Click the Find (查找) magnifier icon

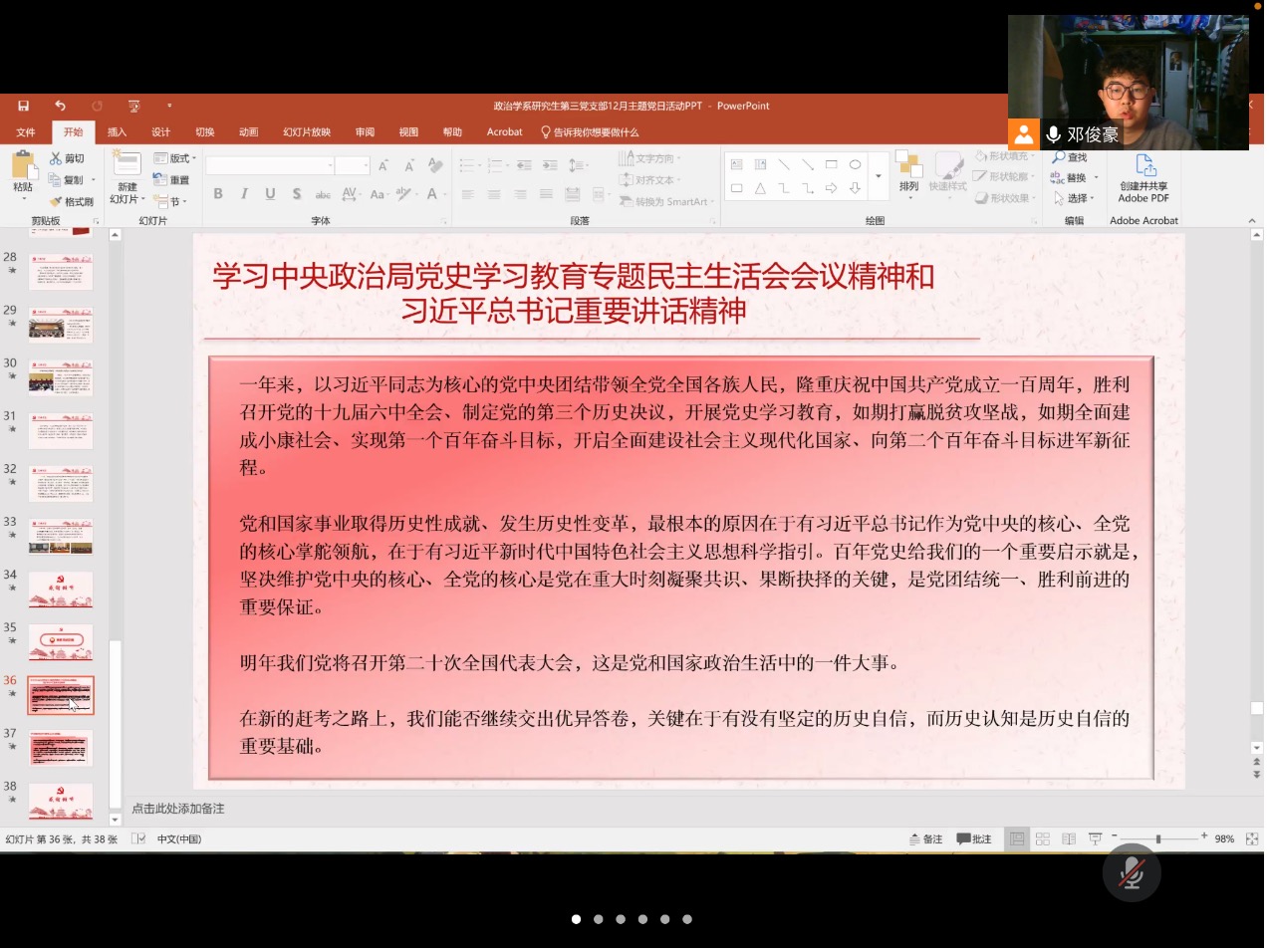coord(1059,158)
